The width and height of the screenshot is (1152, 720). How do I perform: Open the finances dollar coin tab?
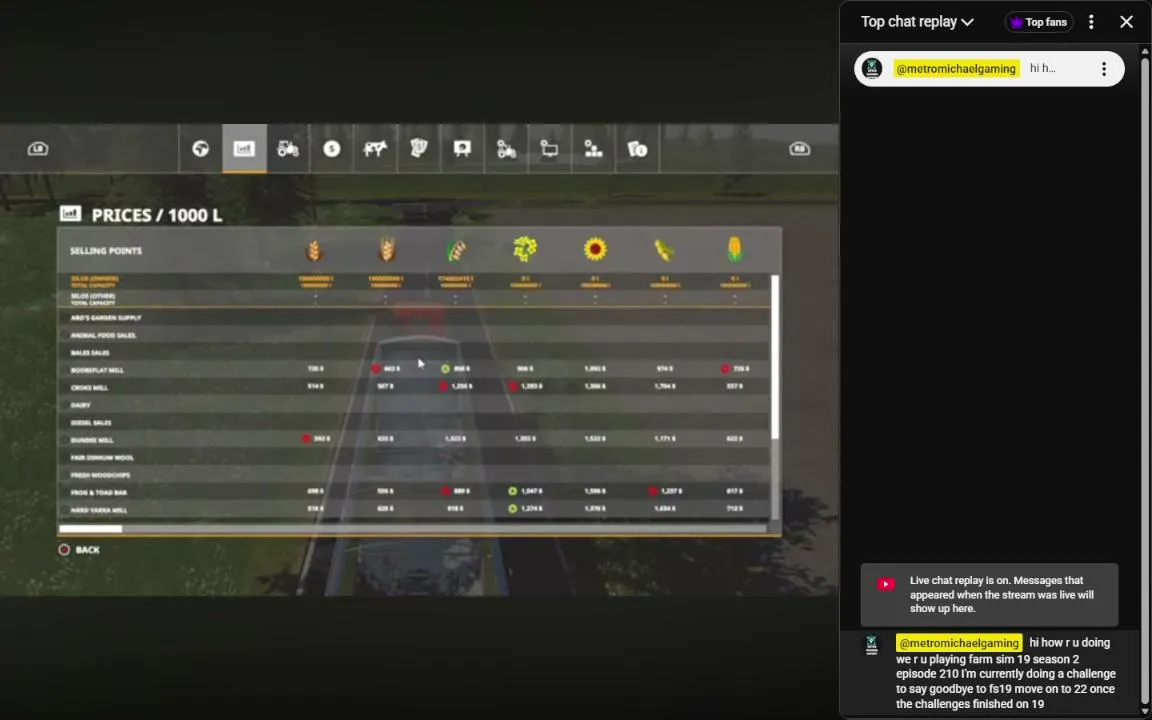331,149
